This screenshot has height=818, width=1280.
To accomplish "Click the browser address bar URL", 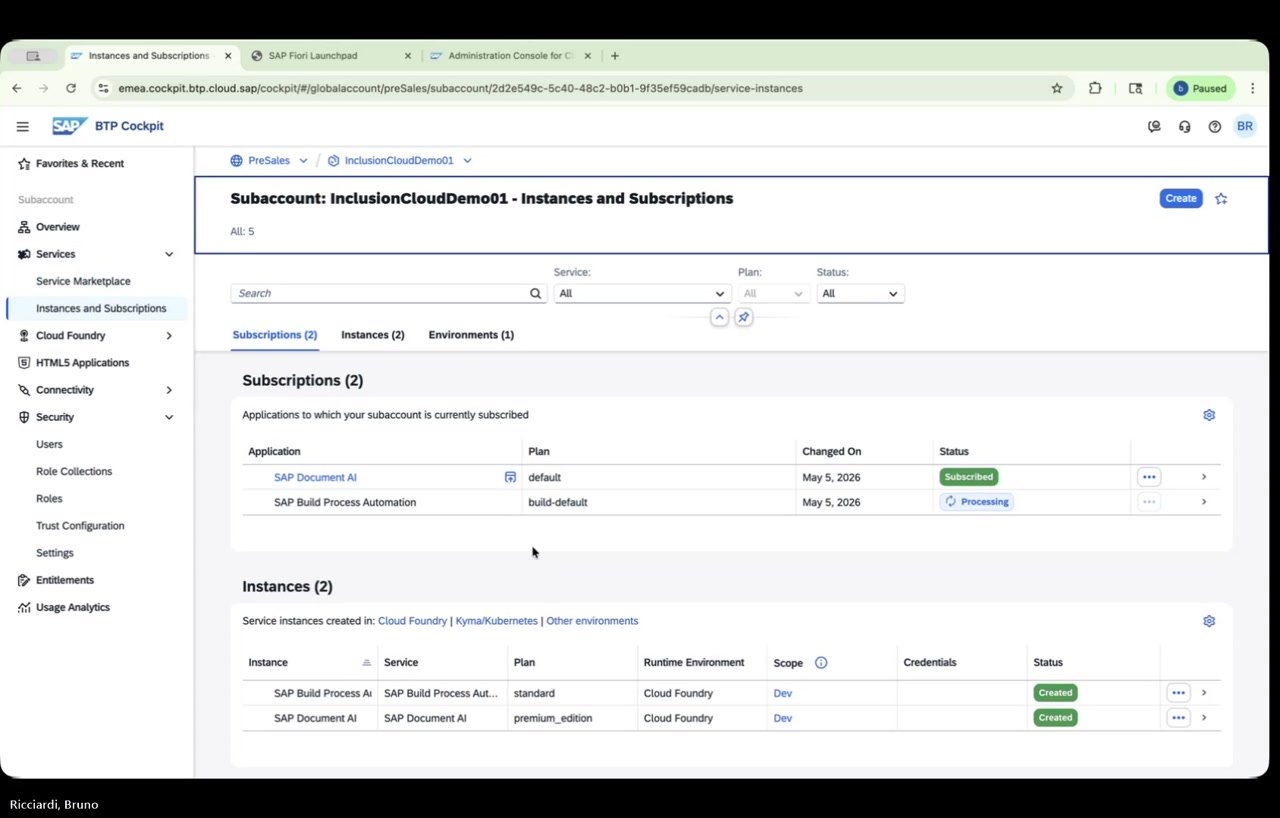I will pyautogui.click(x=460, y=88).
